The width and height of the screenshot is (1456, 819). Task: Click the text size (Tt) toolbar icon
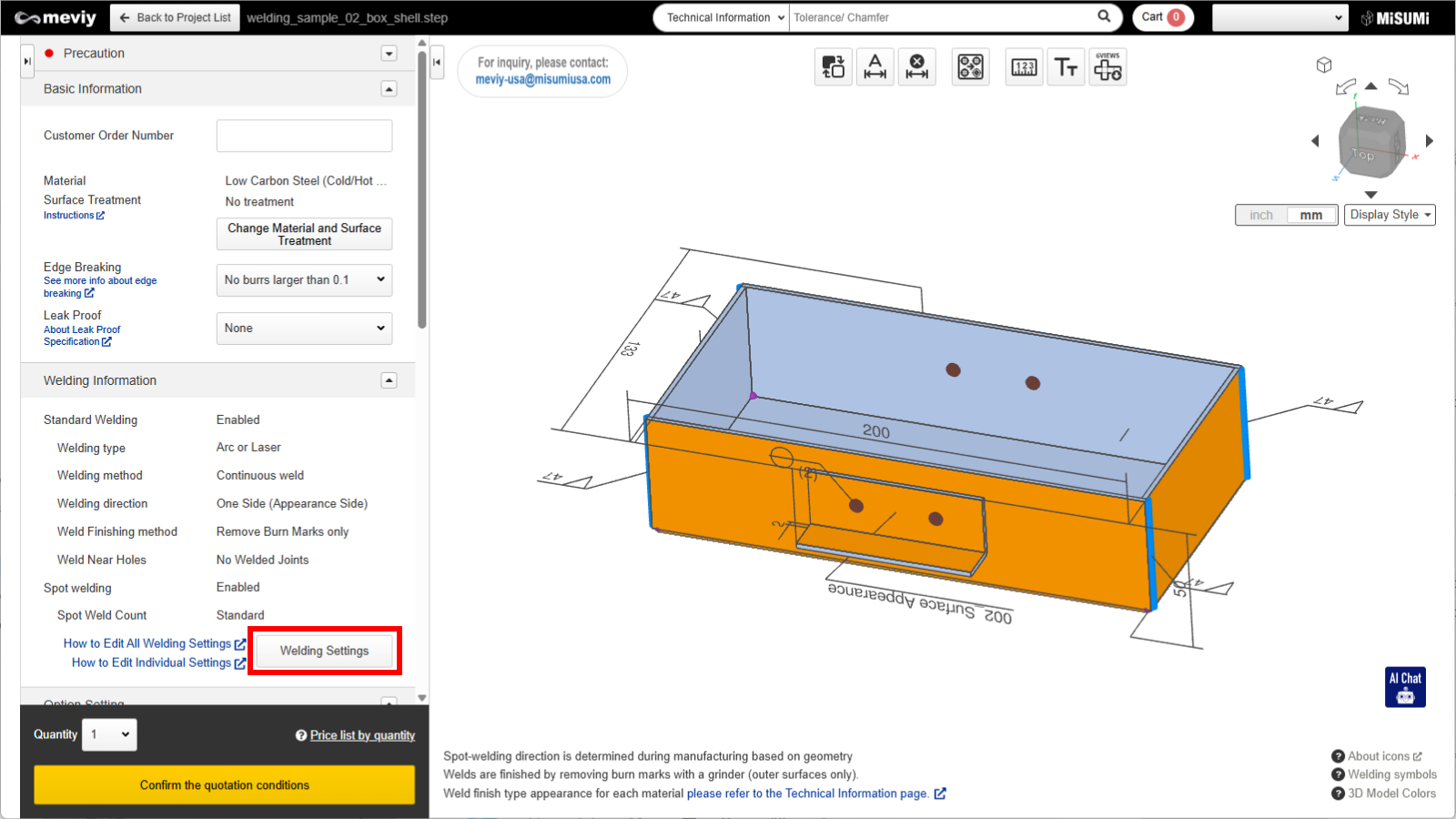click(x=1066, y=67)
